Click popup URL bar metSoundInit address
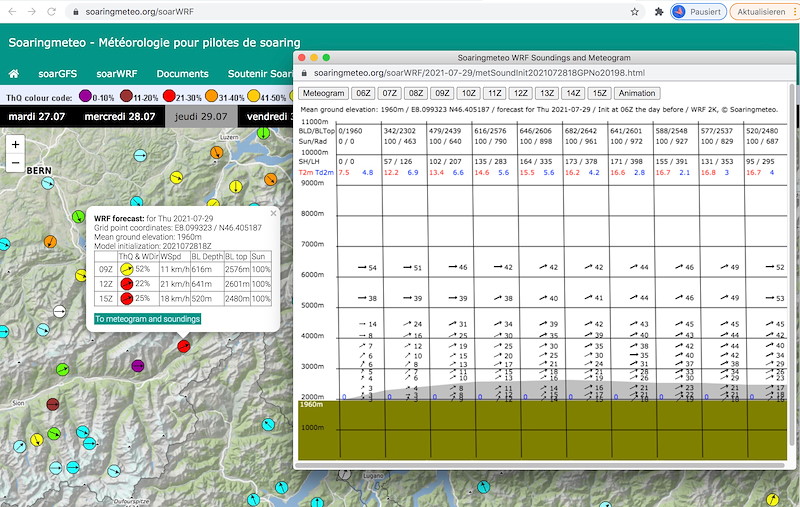Viewport: 800px width, 507px height. point(479,73)
